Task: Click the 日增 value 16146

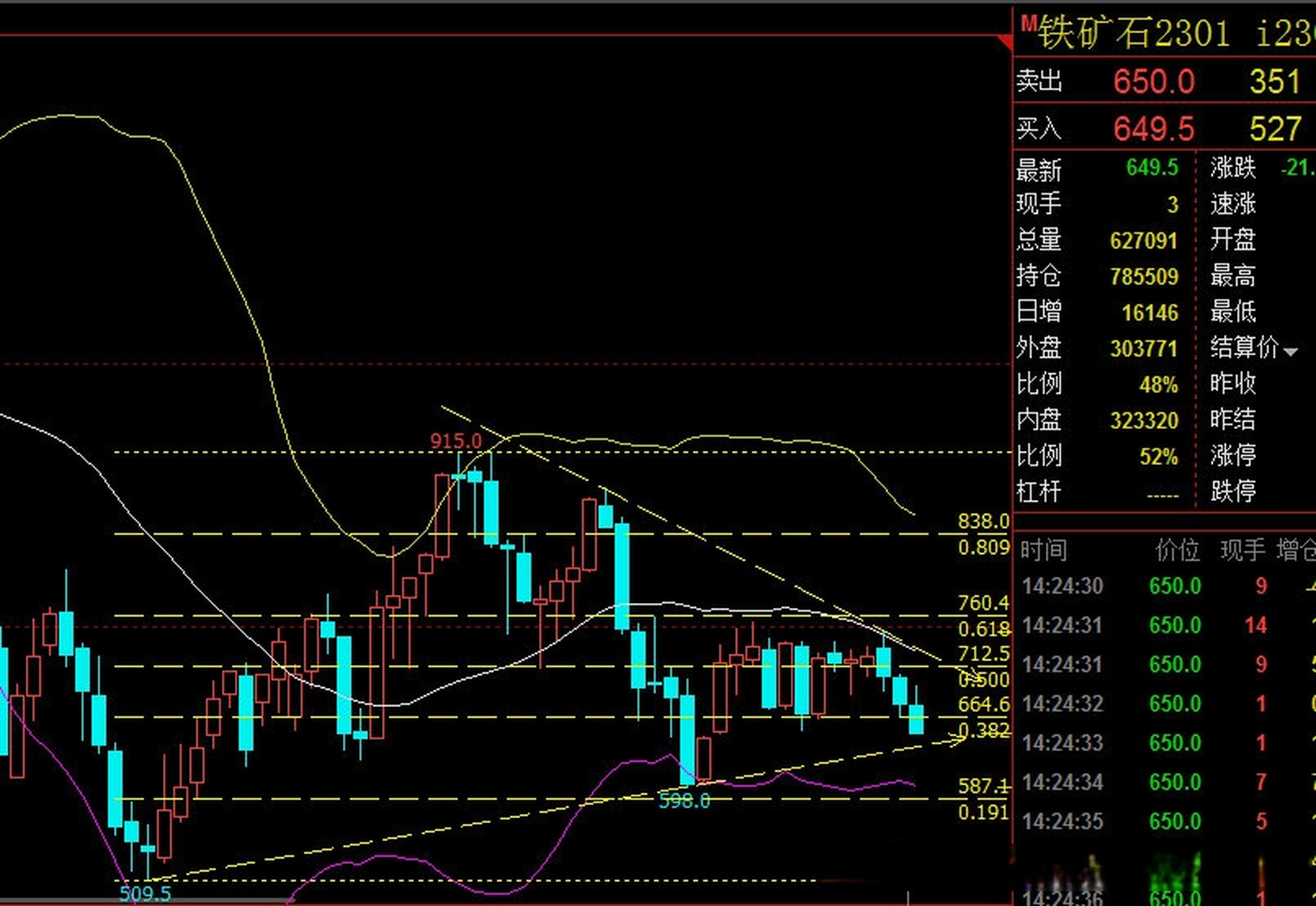Action: 1150,312
